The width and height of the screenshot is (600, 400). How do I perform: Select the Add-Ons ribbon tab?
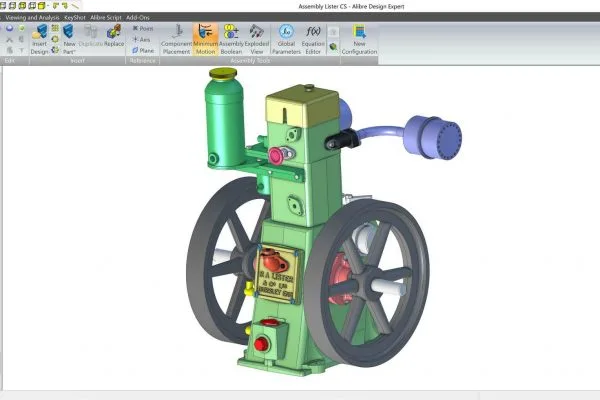138,18
